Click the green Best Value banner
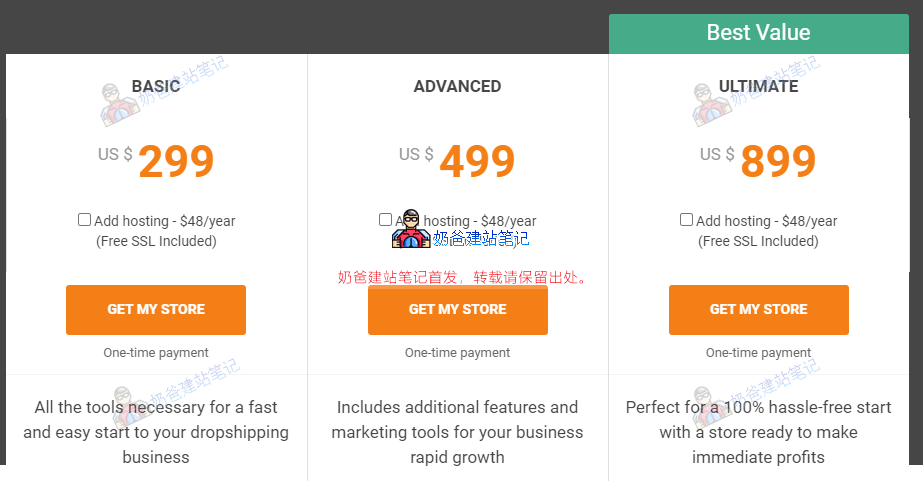The width and height of the screenshot is (923, 481). 758,32
